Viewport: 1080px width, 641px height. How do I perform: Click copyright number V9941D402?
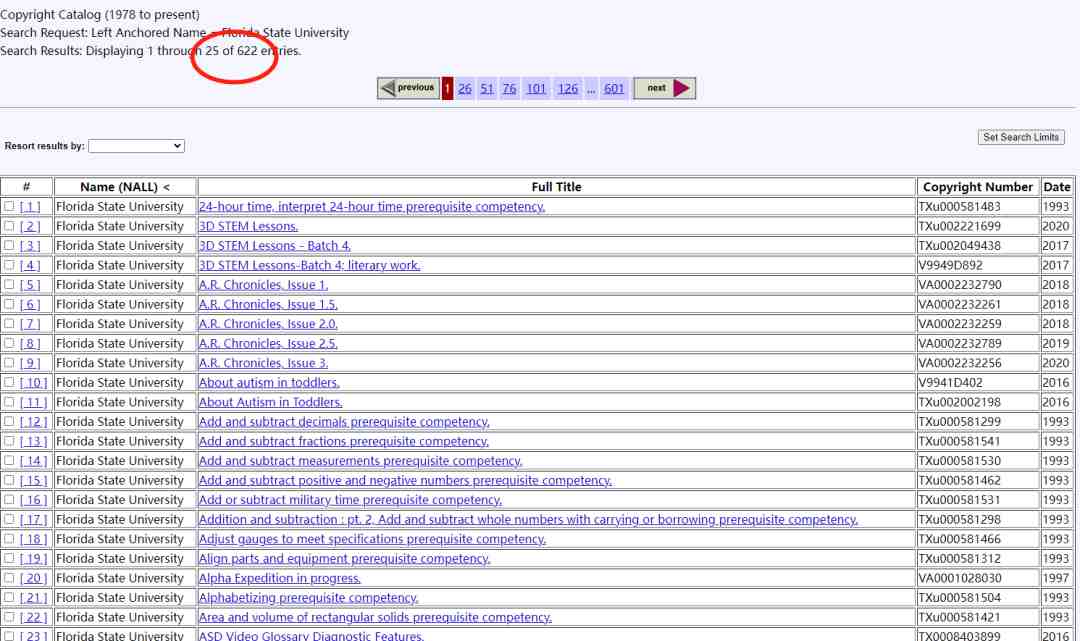pos(951,382)
